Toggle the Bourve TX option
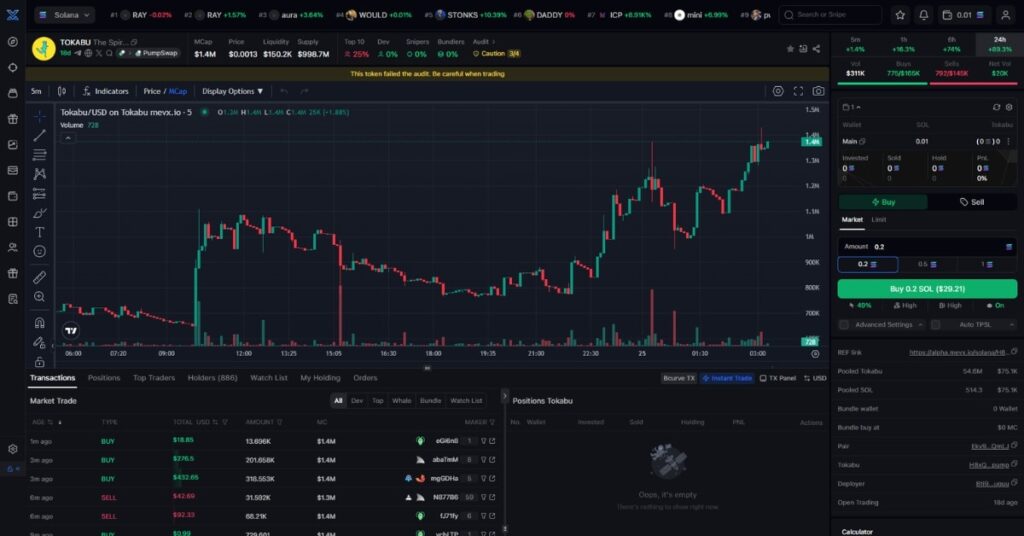Image resolution: width=1024 pixels, height=536 pixels. (x=679, y=378)
